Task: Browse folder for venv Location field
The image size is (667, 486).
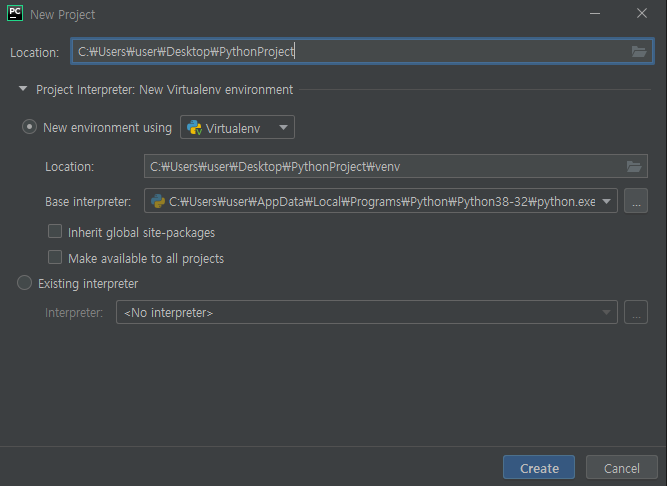Action: pos(634,167)
